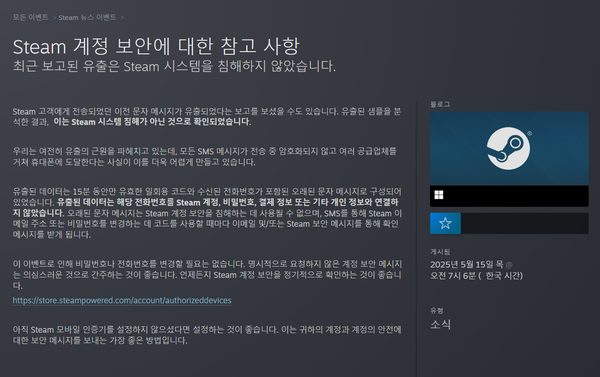Go to 'Steam 뉴스 이벤트' breadcrumb
The height and width of the screenshot is (377, 600).
[x=87, y=17]
